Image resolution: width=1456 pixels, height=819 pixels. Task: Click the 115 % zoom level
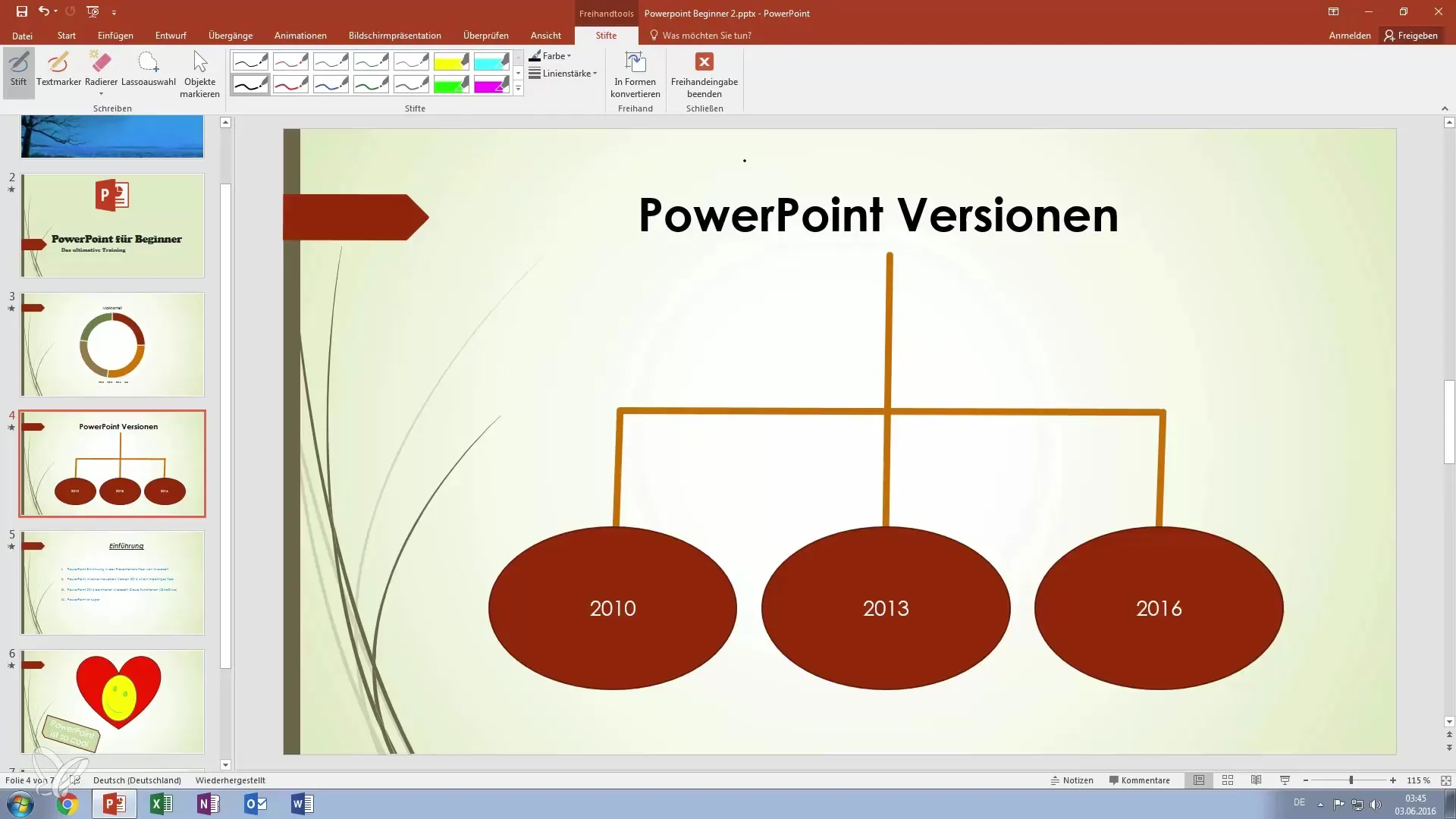tap(1418, 780)
